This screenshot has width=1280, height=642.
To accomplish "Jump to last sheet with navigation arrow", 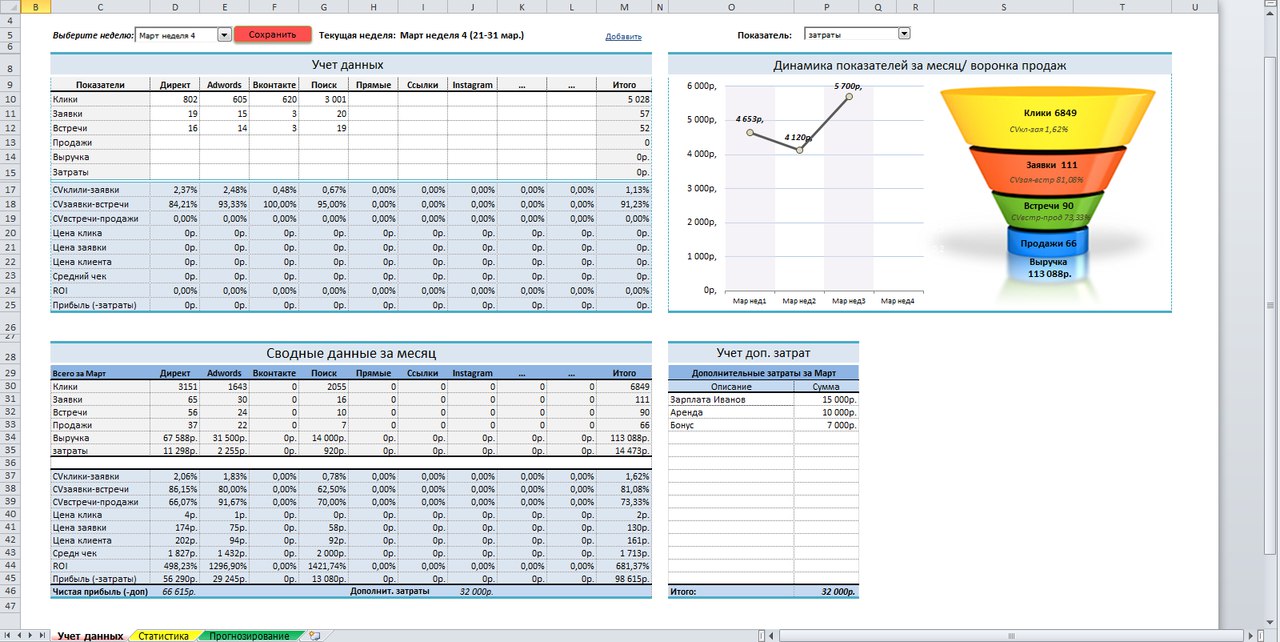I will tap(43, 636).
